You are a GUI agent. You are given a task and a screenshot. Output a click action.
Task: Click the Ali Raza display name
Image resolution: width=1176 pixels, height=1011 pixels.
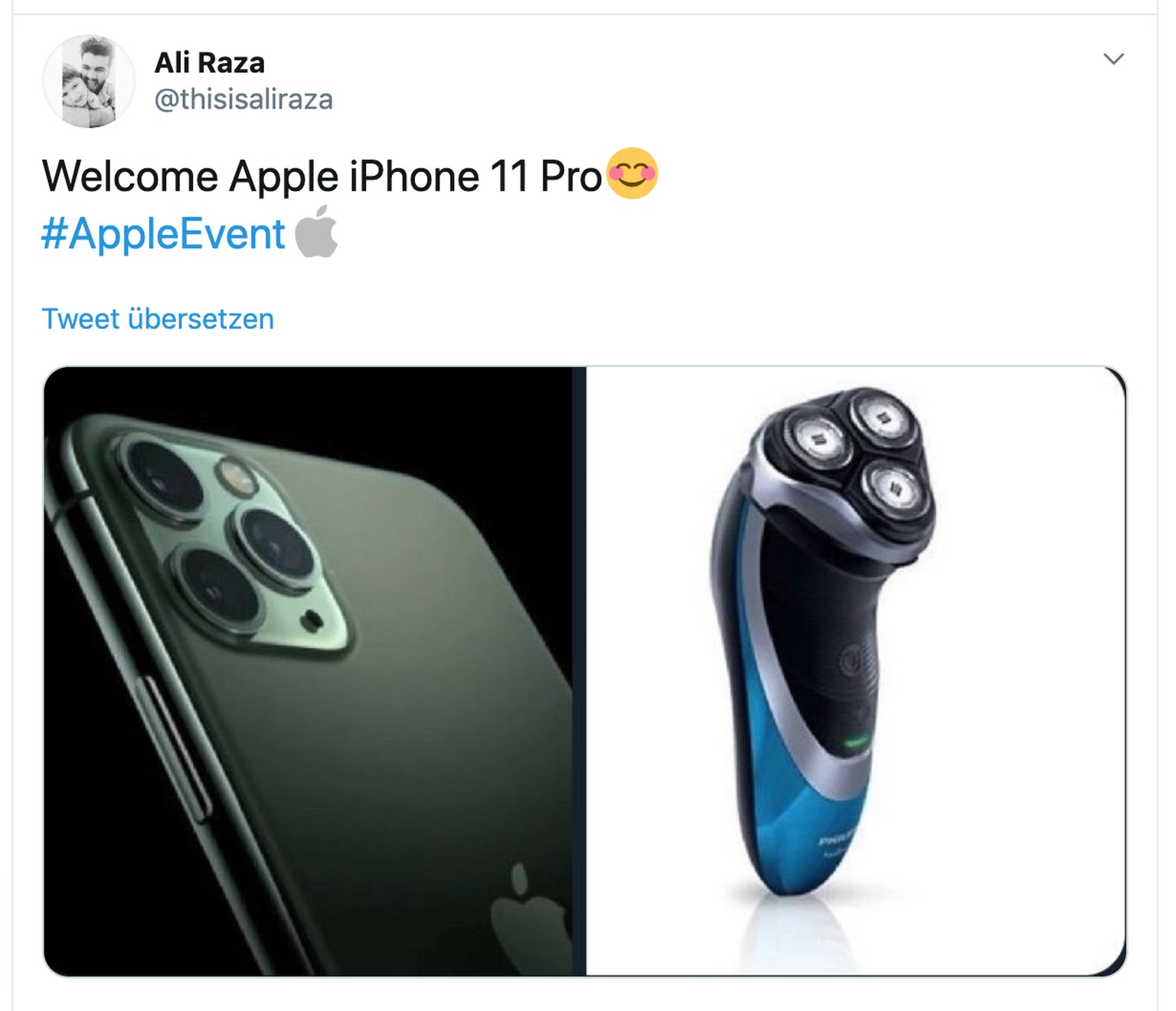(x=210, y=63)
